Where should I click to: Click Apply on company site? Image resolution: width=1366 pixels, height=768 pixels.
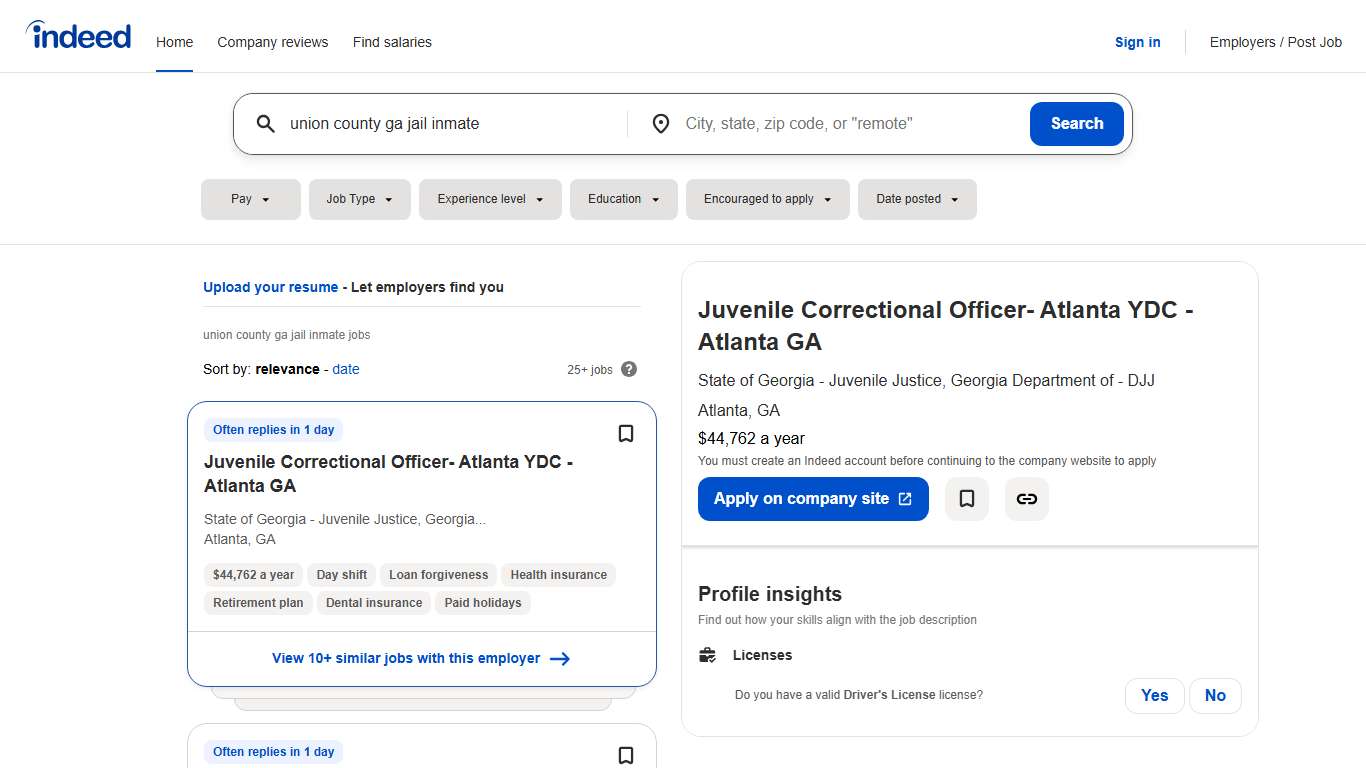pos(812,498)
